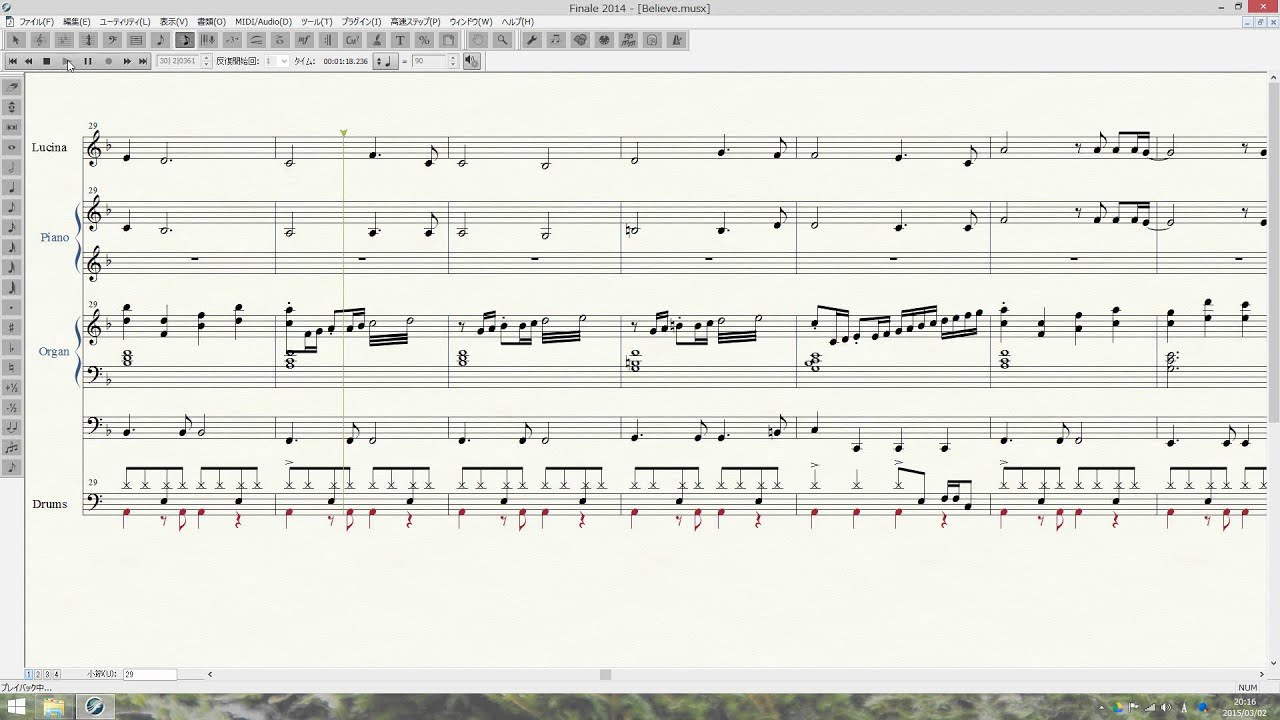Rewind playback to the beginning
This screenshot has width=1280, height=720.
[x=13, y=61]
